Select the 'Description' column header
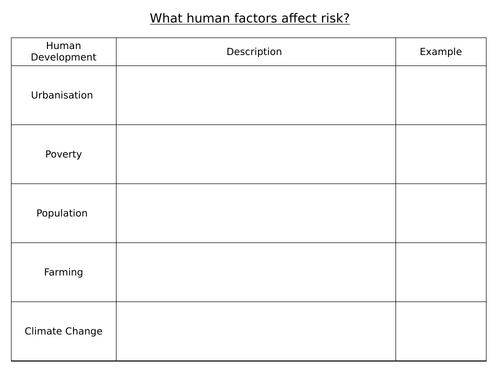Screen dimensions: 500x375 coord(256,51)
